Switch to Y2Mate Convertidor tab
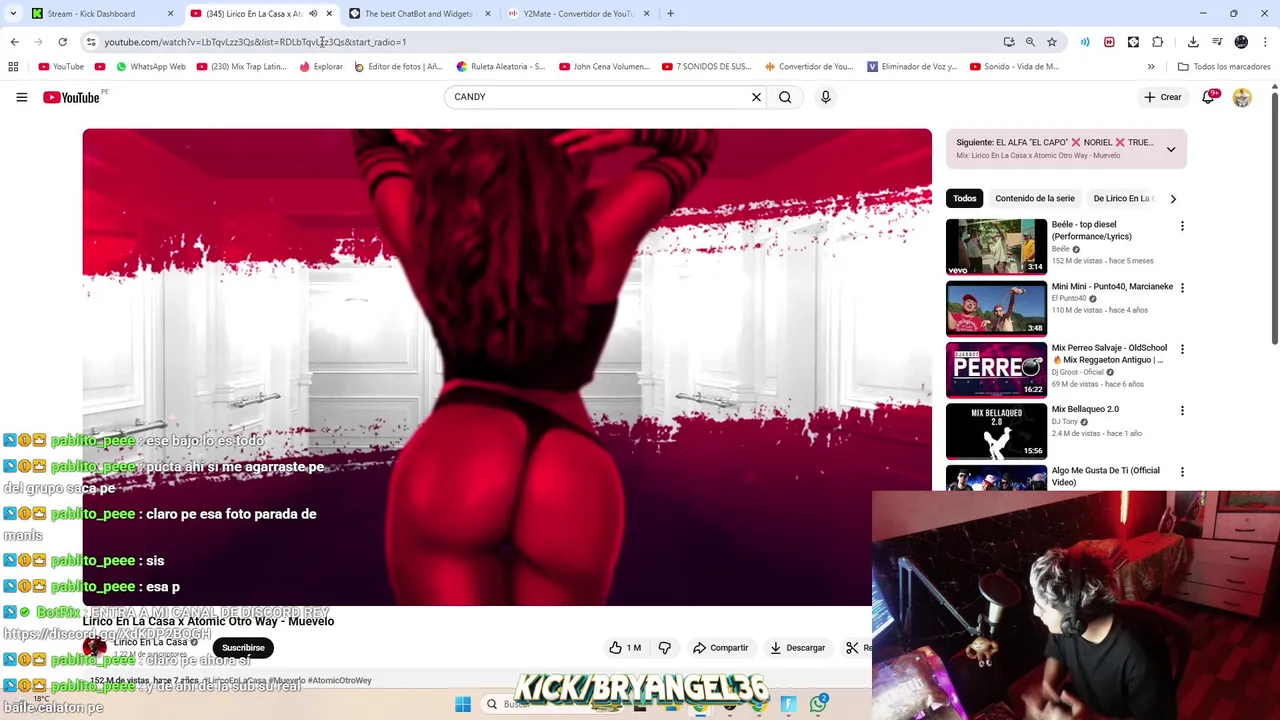Viewport: 1280px width, 720px height. (578, 14)
